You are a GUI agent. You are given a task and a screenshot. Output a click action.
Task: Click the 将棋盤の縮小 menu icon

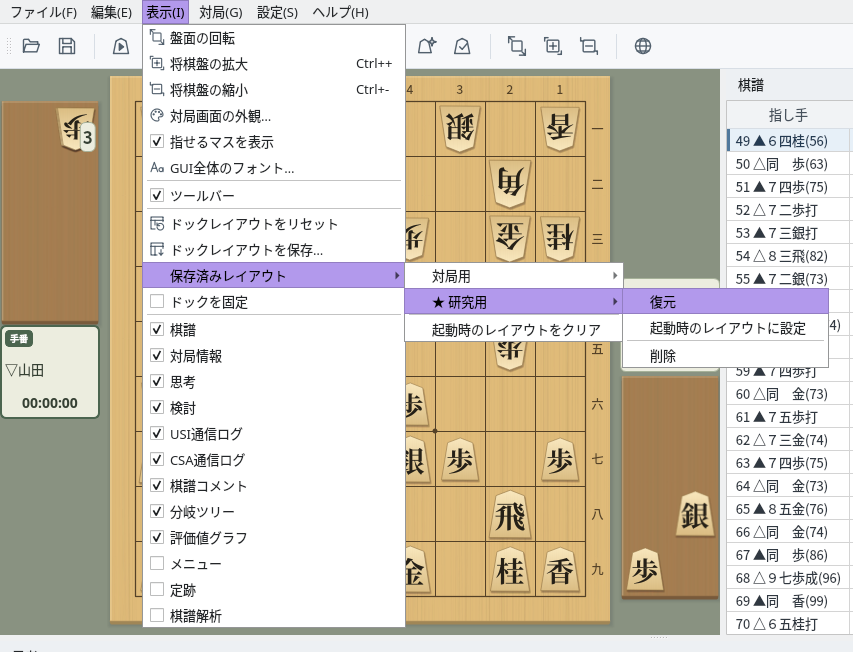tap(157, 89)
